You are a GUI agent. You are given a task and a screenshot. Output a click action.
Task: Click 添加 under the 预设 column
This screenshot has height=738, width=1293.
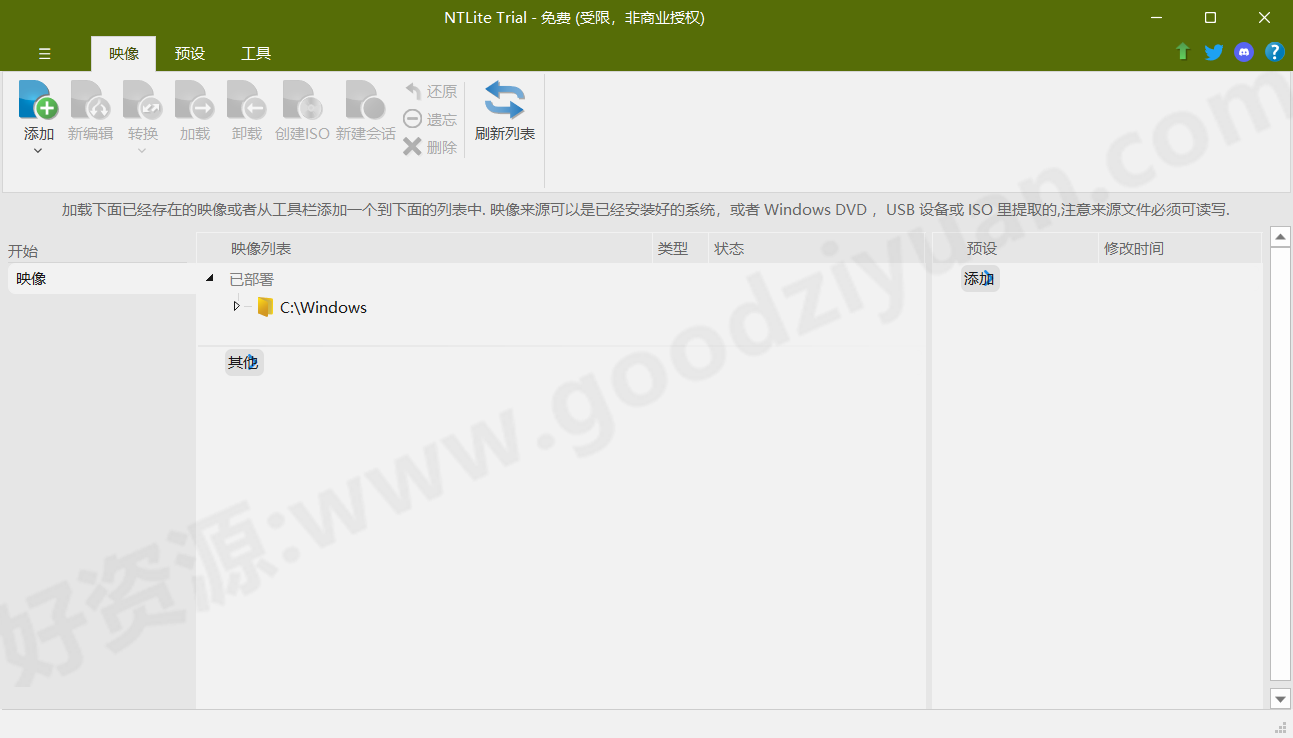(979, 278)
